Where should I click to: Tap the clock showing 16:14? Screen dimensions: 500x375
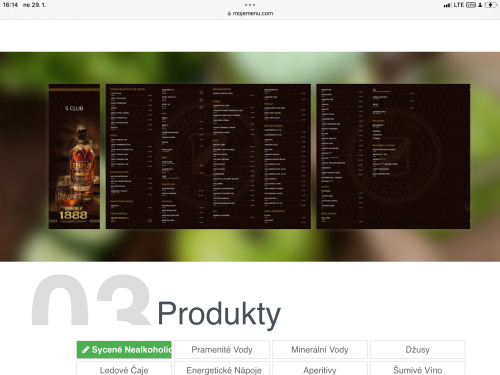pyautogui.click(x=10, y=5)
